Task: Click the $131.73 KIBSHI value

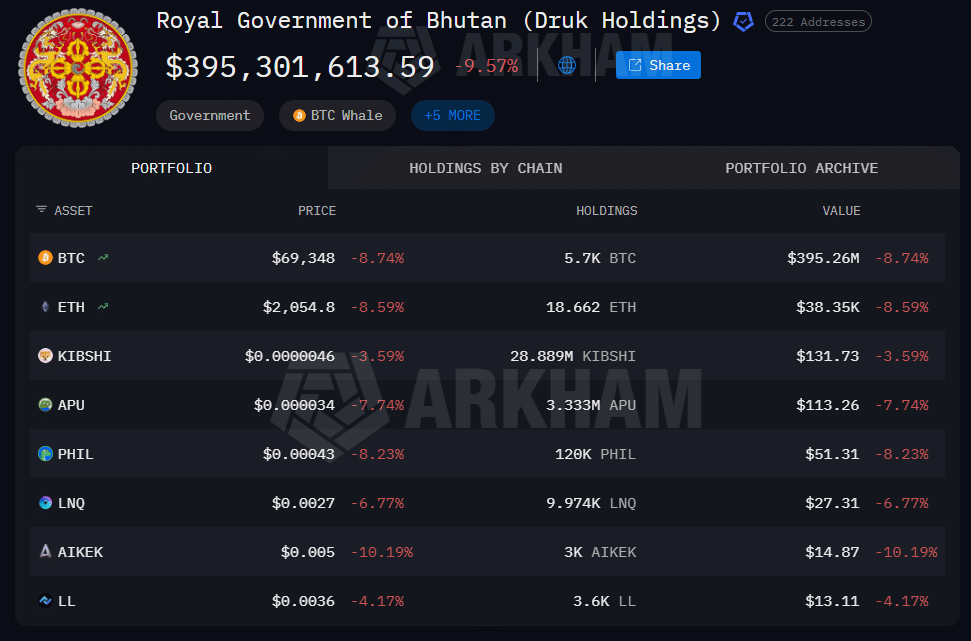Action: (828, 356)
